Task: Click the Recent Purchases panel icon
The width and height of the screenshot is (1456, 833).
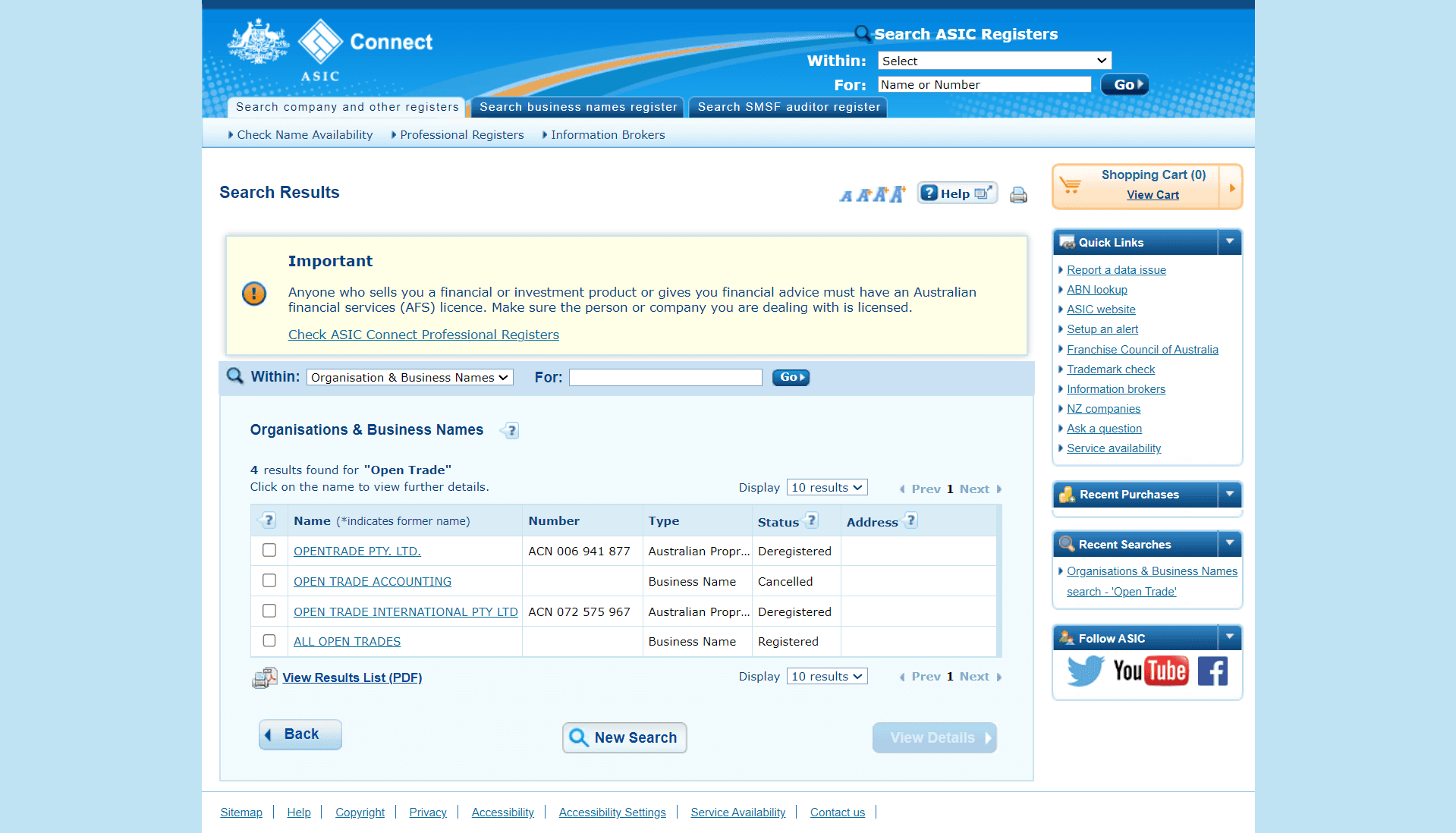Action: tap(1067, 495)
